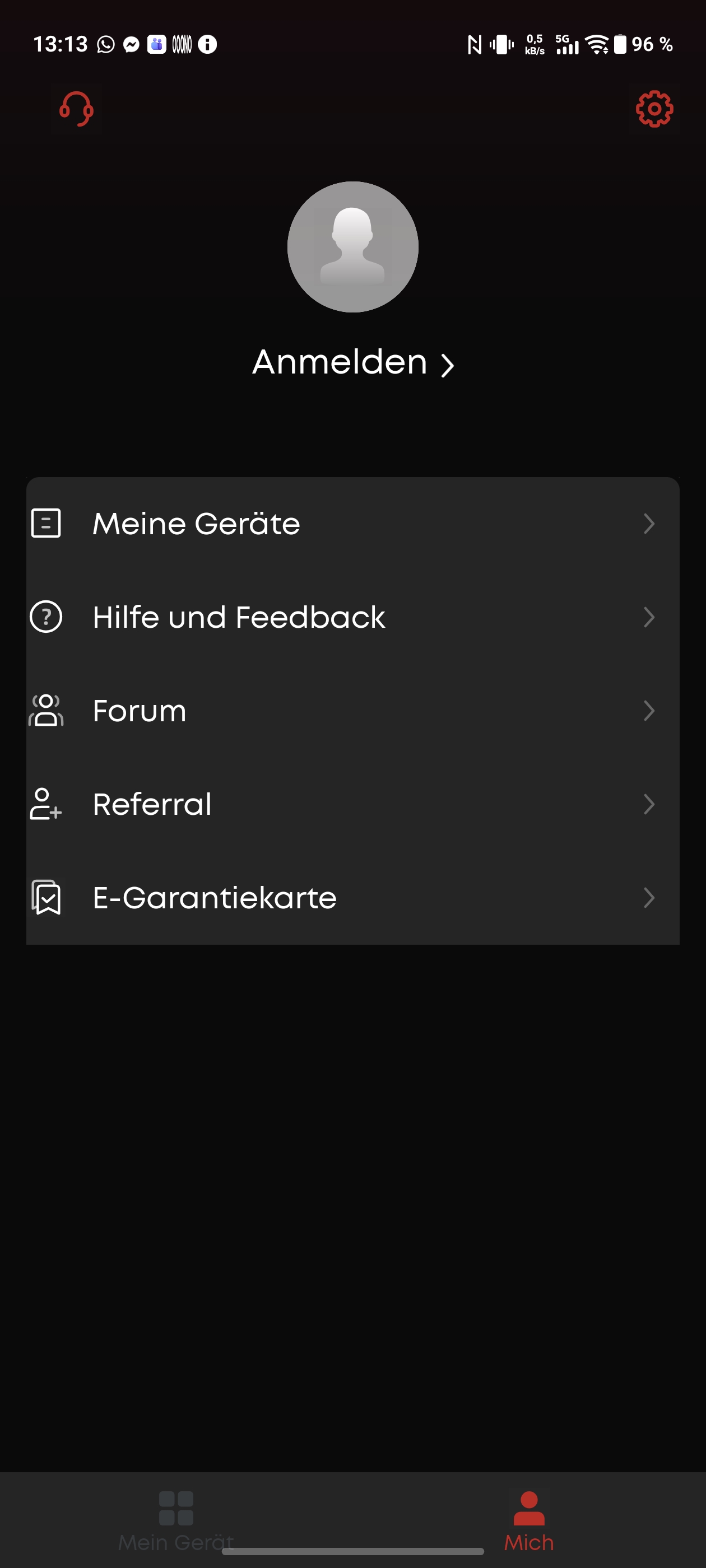This screenshot has height=1568, width=706.
Task: Tap the red headset support icon
Action: (x=76, y=109)
